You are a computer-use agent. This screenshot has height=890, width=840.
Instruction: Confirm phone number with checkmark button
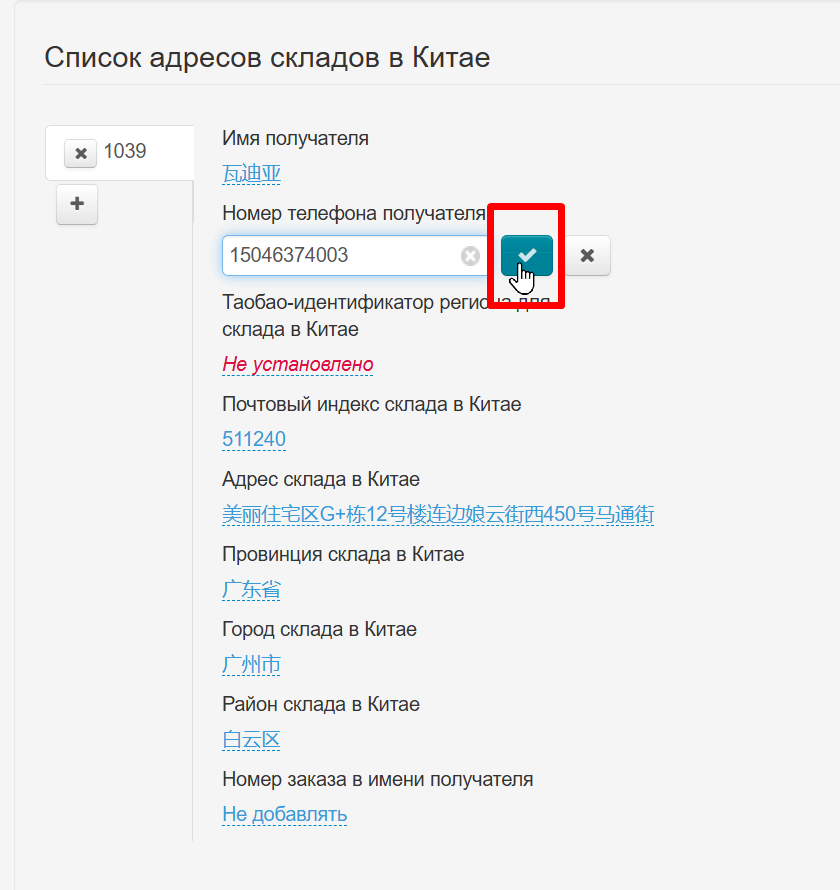[527, 255]
